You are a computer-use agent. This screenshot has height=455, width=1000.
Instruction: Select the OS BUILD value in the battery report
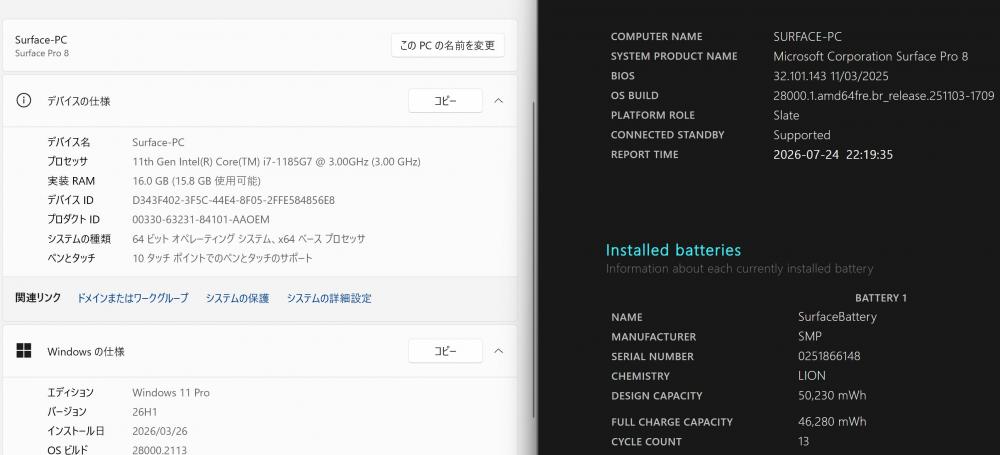coord(884,96)
